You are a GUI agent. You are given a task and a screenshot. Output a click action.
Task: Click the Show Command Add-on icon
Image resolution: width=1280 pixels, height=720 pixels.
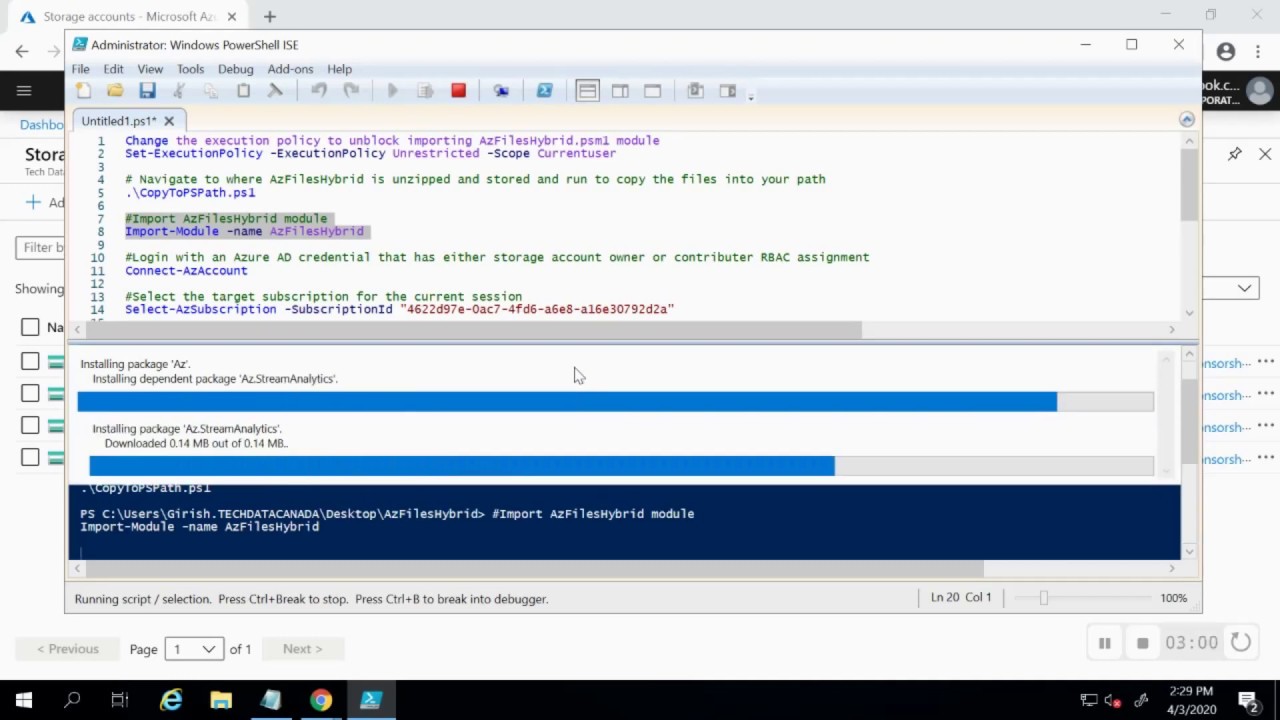click(728, 91)
